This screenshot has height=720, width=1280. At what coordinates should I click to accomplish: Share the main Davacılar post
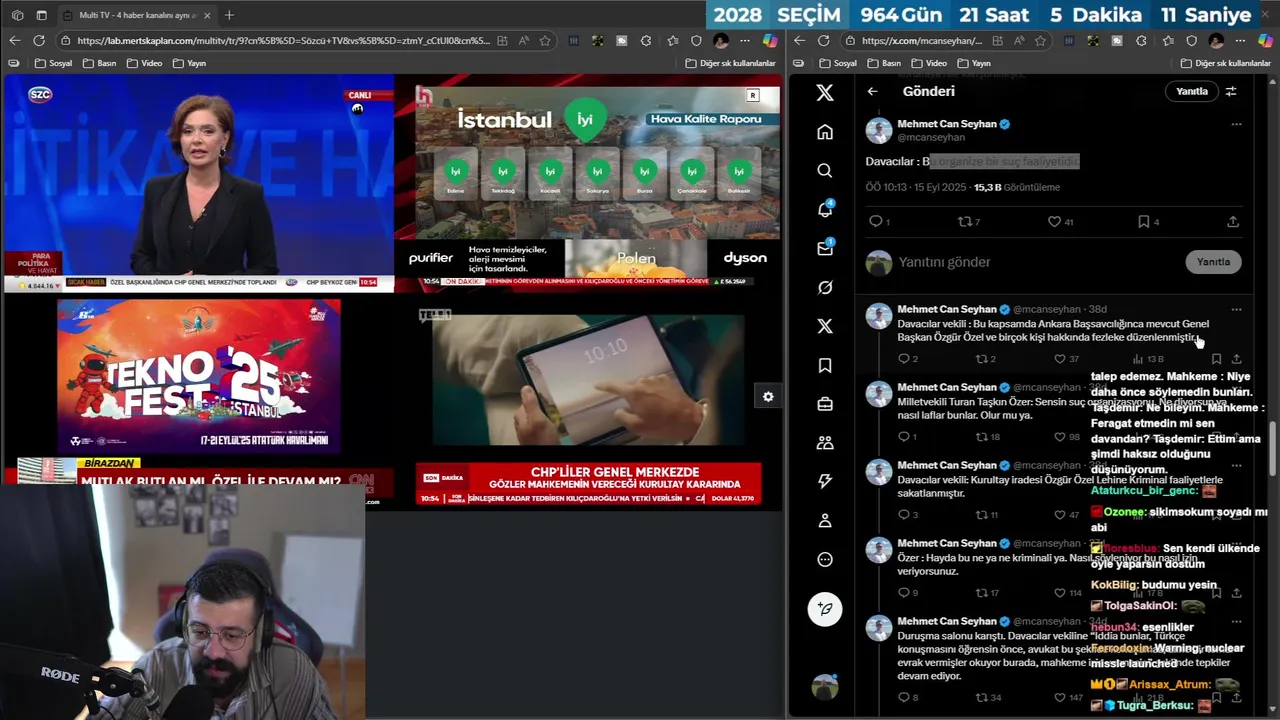[1233, 222]
